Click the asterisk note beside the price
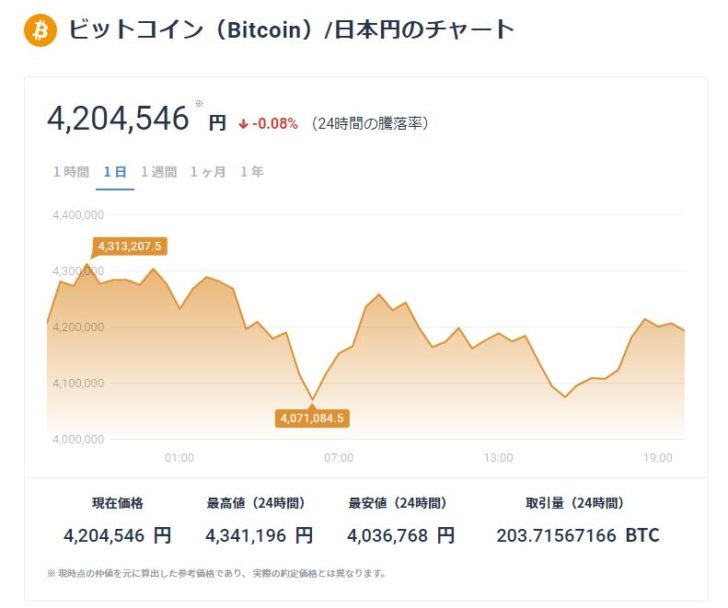The height and width of the screenshot is (608, 728). click(x=199, y=103)
